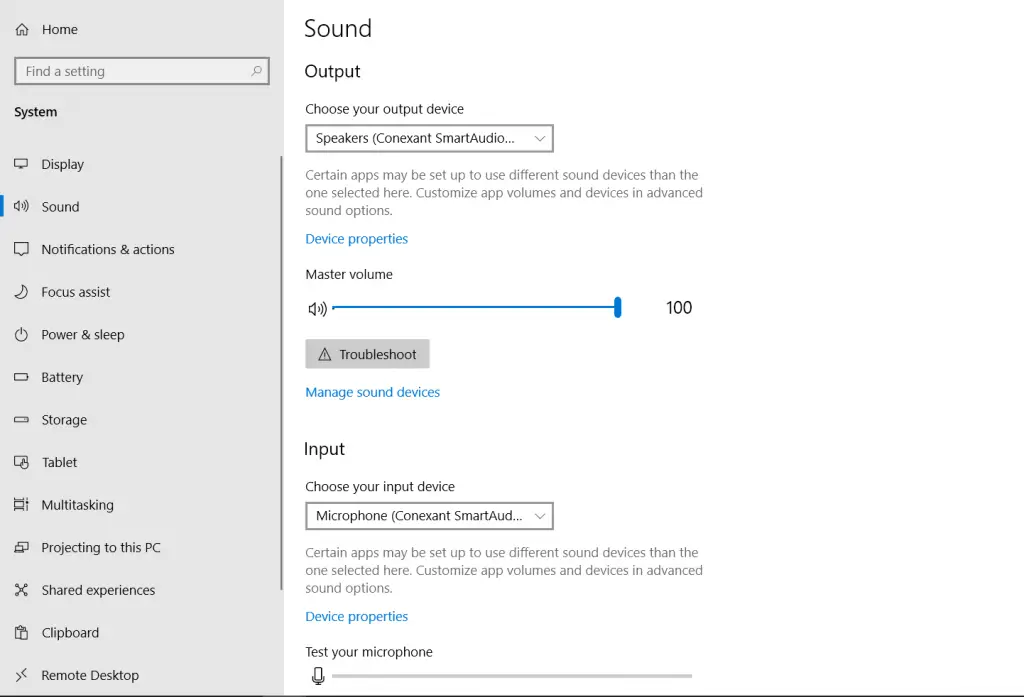Mute master volume via speaker icon

(317, 309)
